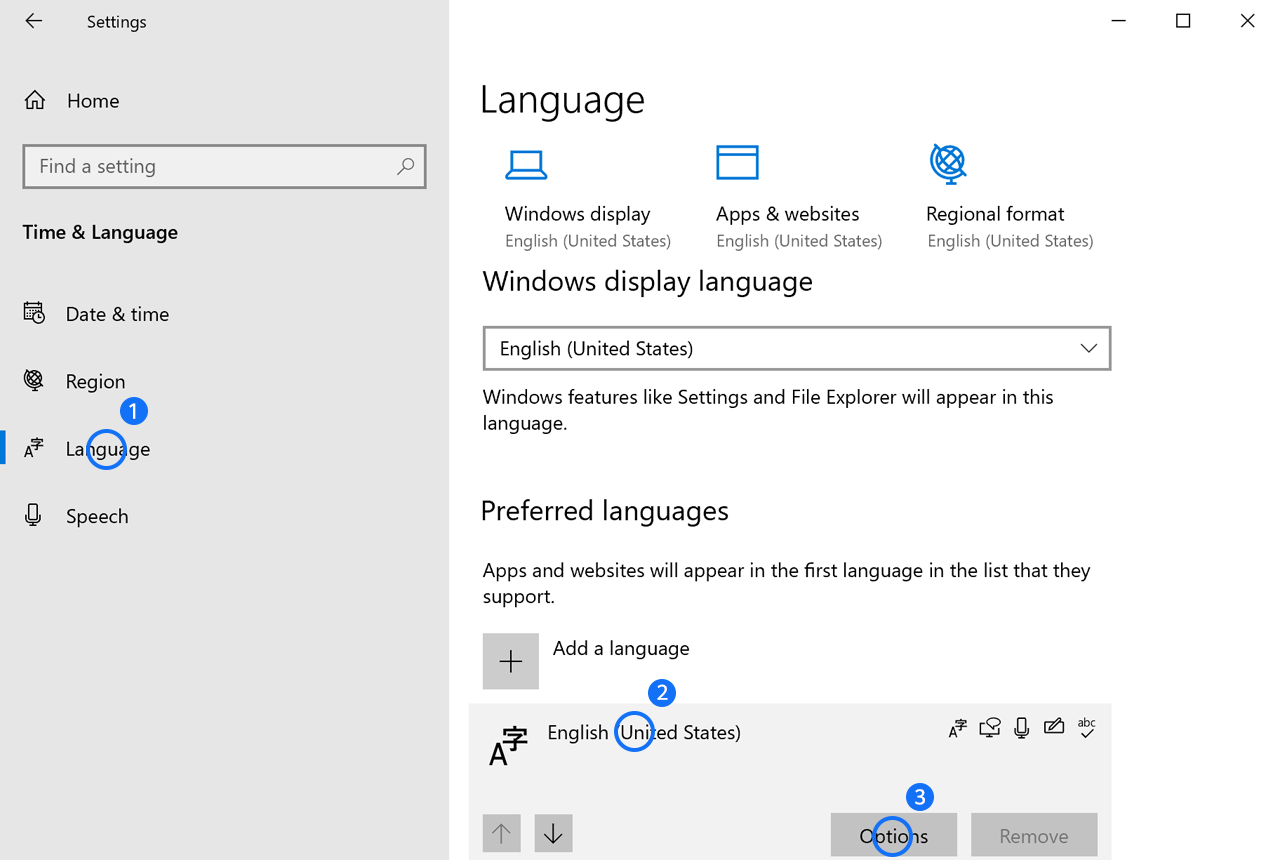Click the display language icon in English row
1280x860 pixels.
point(957,728)
